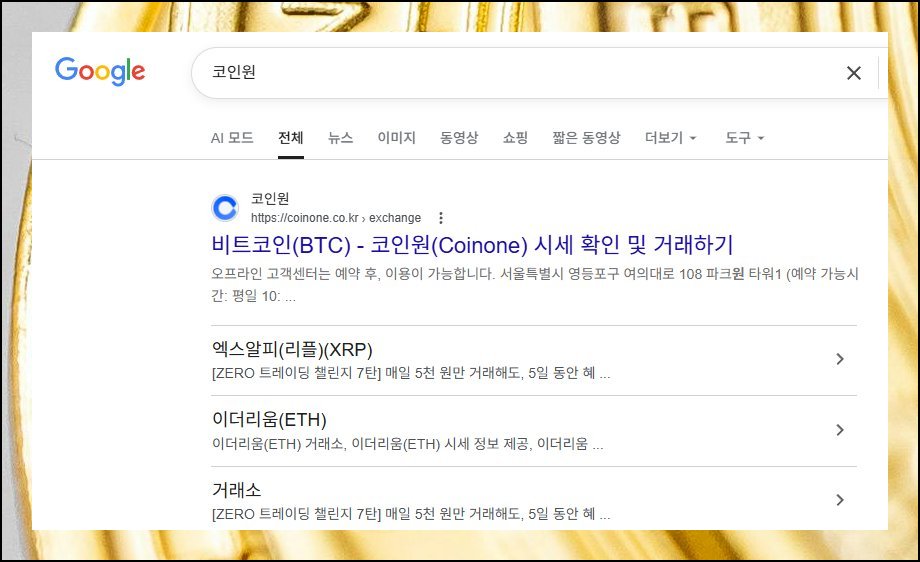The image size is (920, 562).
Task: Expand the chevron on the 엑스알피(리플)(XRP) row
Action: coord(840,359)
